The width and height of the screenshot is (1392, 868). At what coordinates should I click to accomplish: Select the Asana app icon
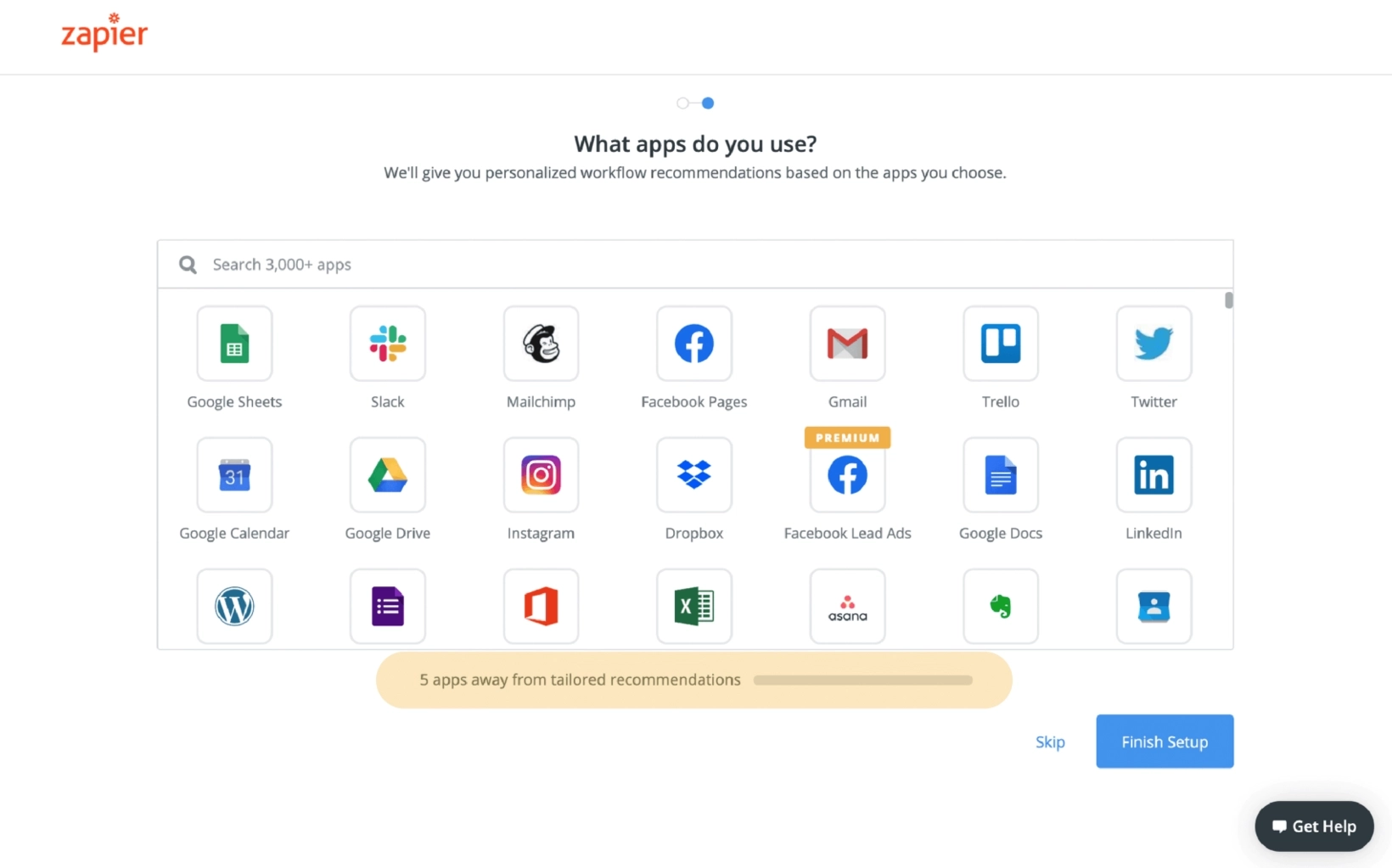coord(847,607)
